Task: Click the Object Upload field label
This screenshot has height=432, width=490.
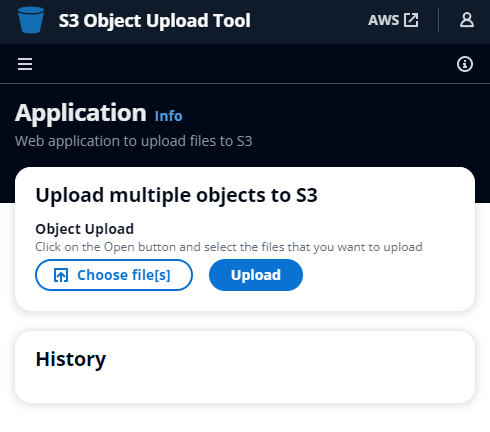Action: point(85,229)
